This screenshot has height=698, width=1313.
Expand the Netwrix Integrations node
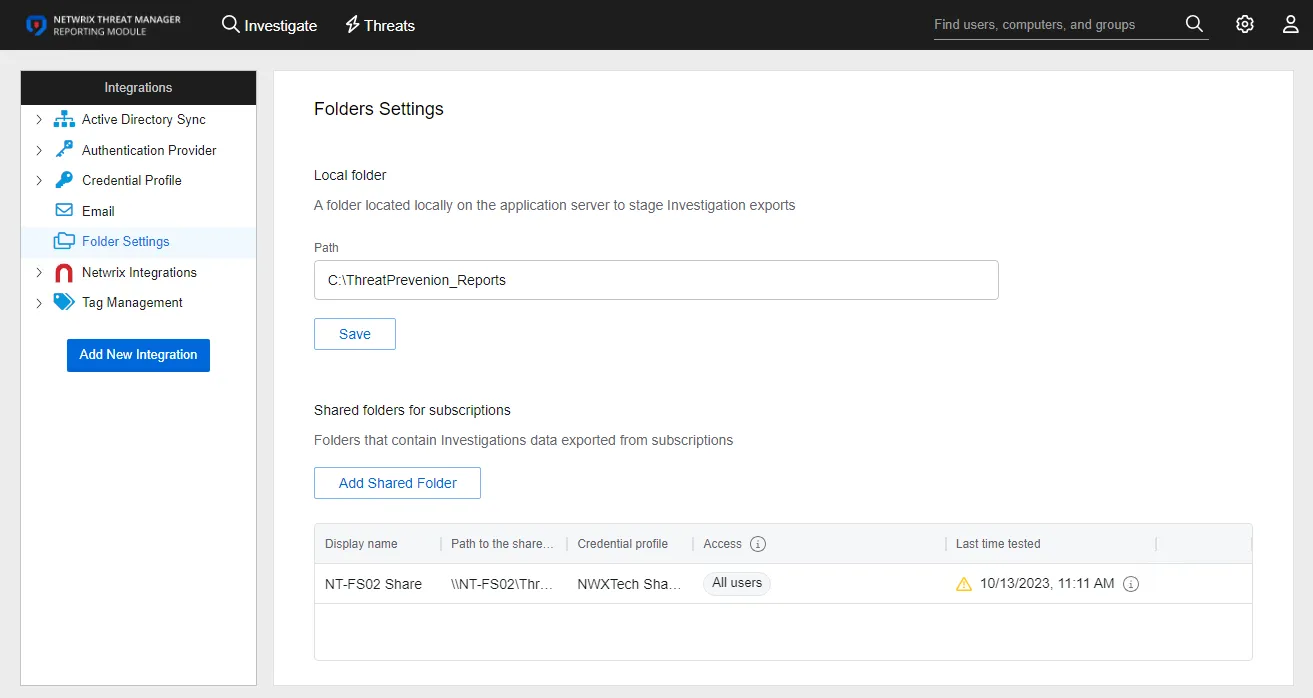point(39,272)
